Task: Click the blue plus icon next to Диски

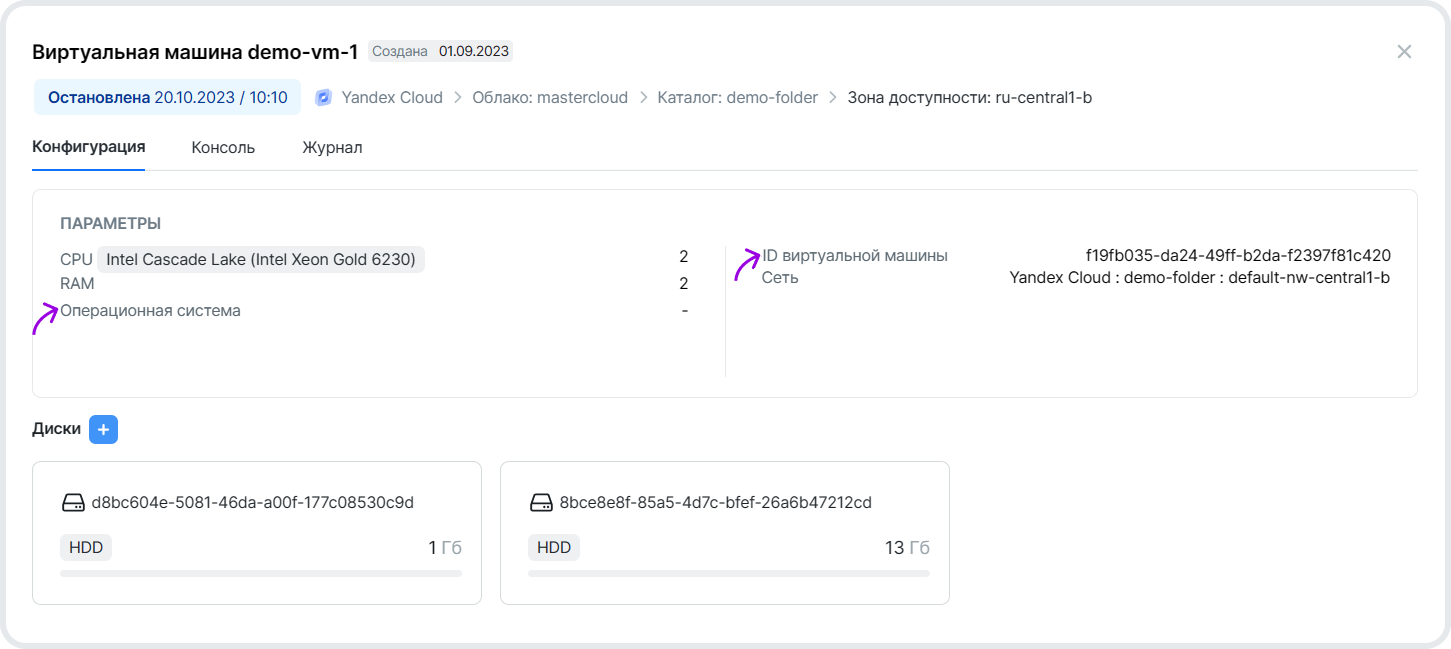Action: pos(103,429)
